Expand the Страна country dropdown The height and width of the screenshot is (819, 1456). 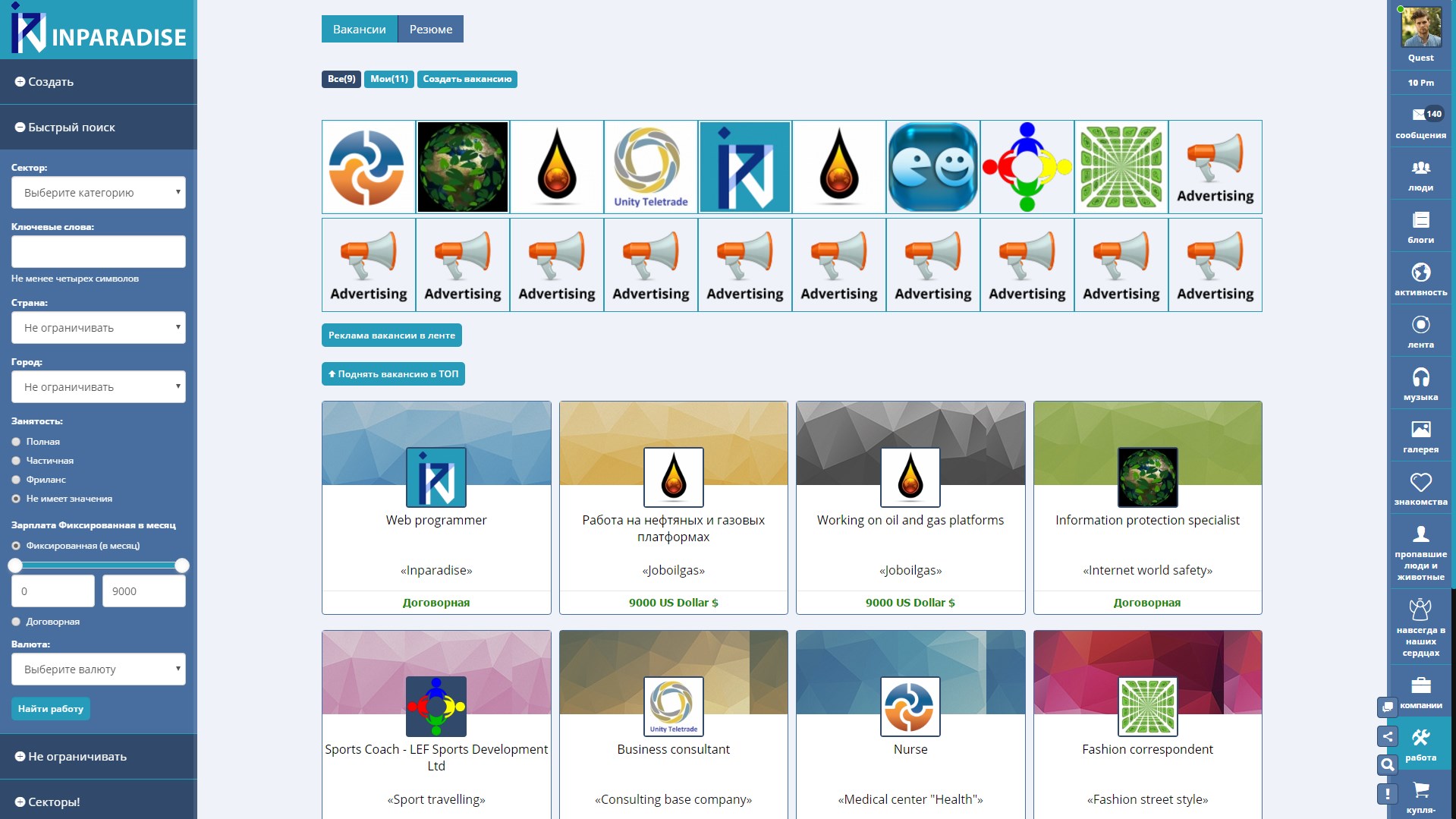(x=99, y=328)
